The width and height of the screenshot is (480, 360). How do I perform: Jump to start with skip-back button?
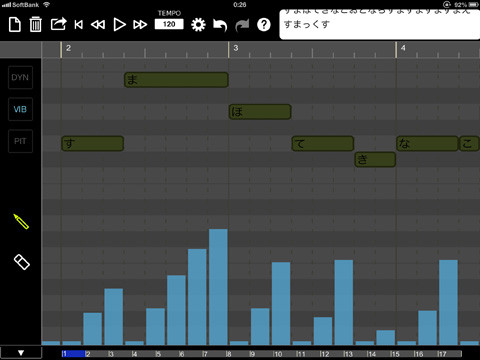click(79, 25)
